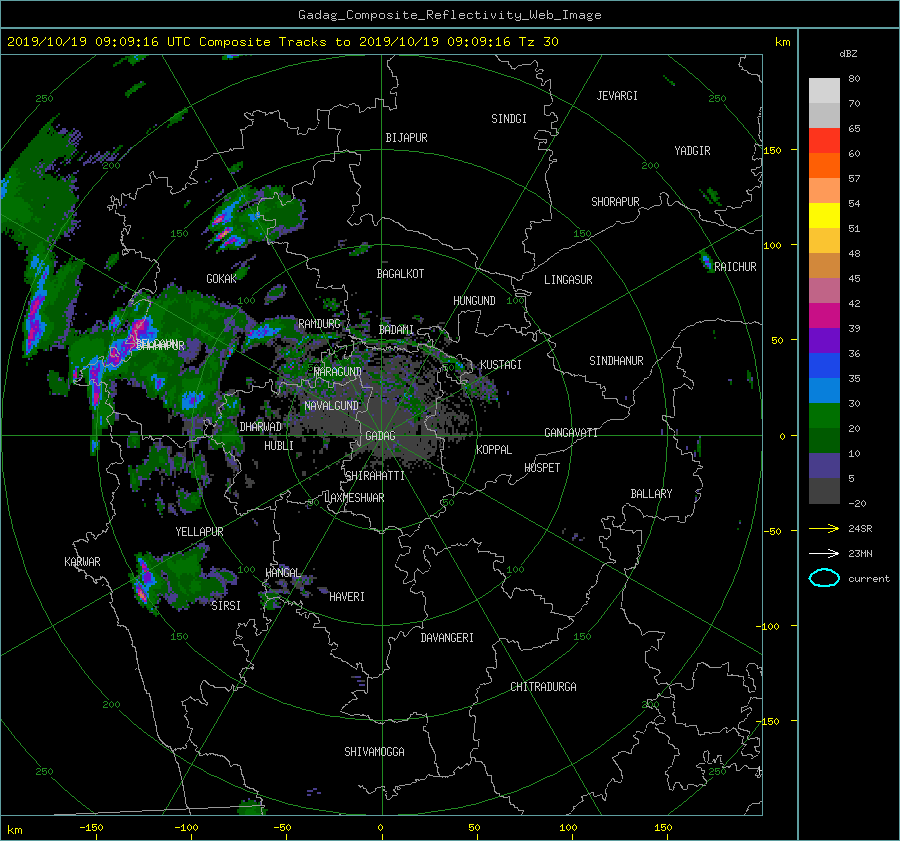Click the HUBLI label

pos(278,446)
